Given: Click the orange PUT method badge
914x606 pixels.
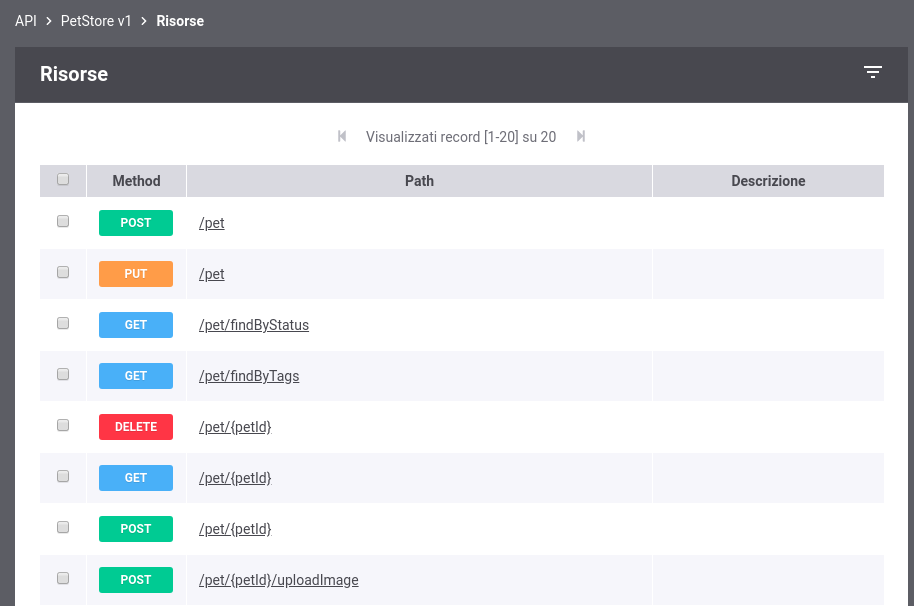Looking at the screenshot, I should (136, 274).
